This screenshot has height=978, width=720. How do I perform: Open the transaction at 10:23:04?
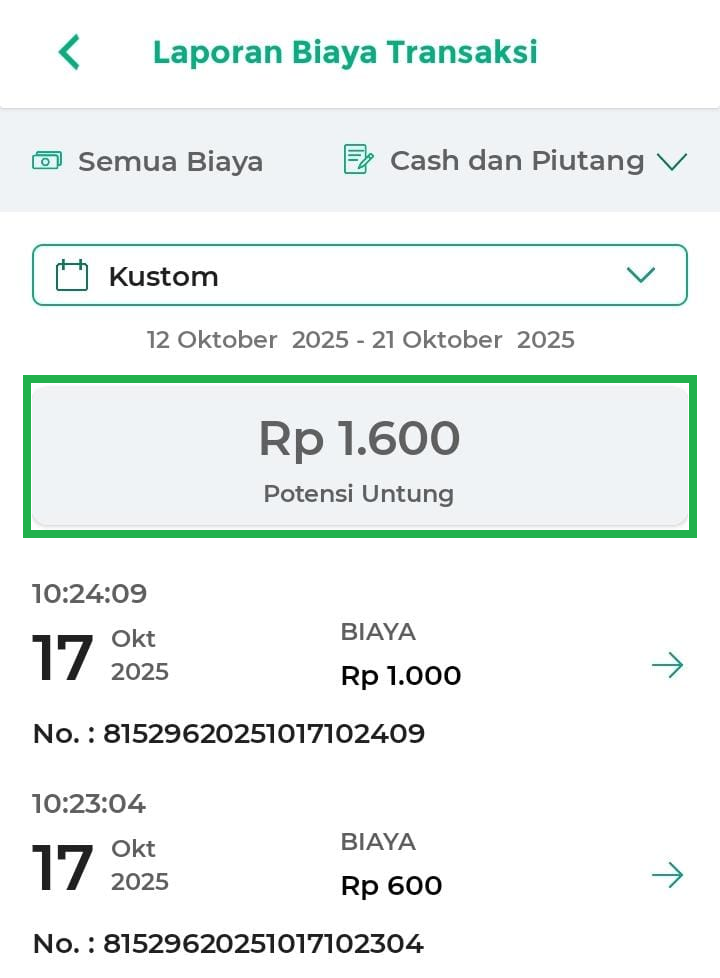click(x=90, y=804)
